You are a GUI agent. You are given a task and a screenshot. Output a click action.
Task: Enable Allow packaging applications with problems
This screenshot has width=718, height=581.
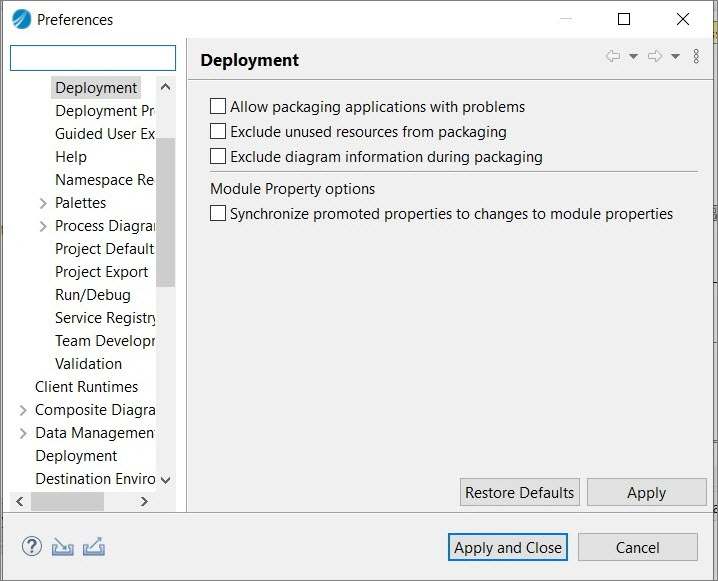tap(218, 106)
